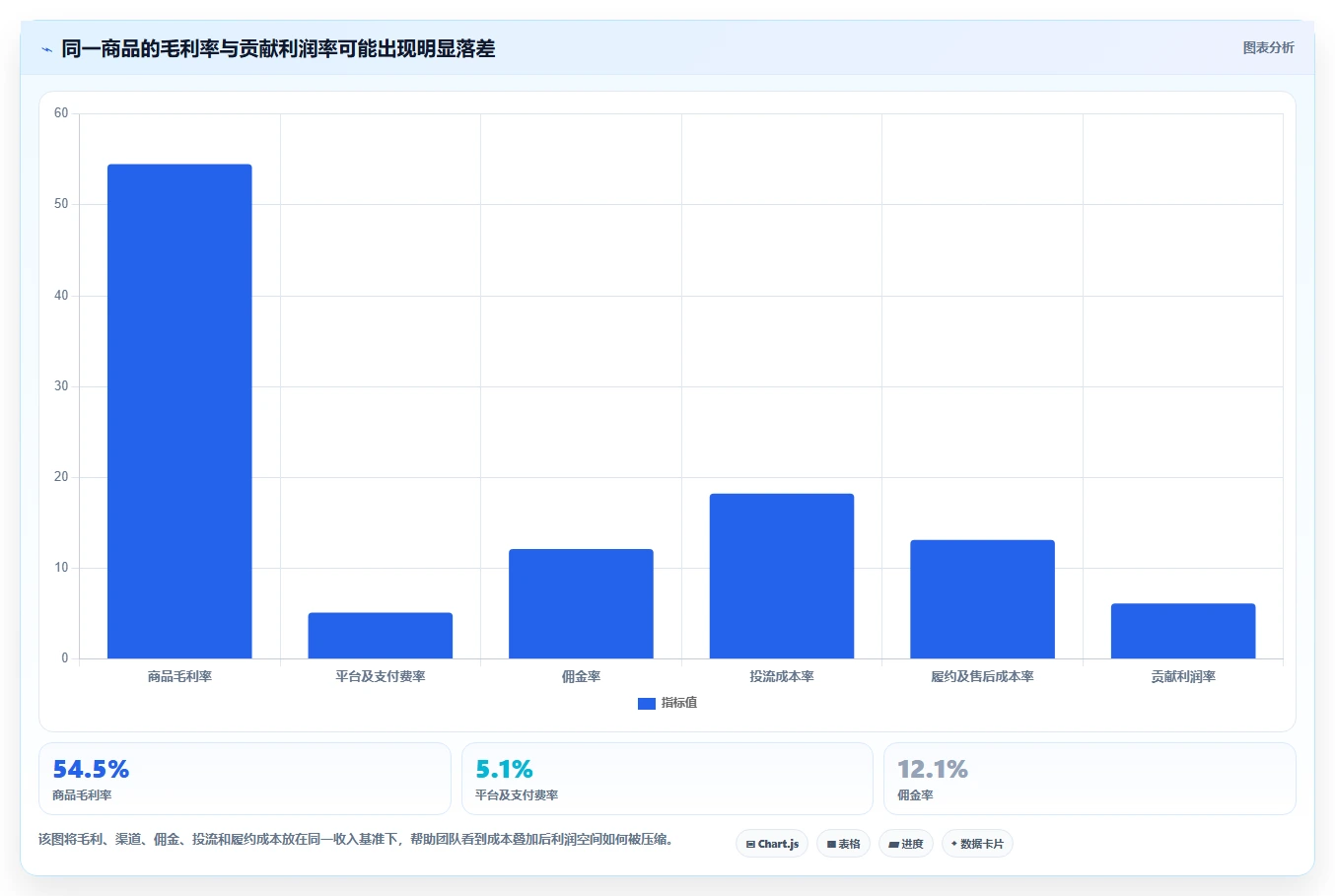Screen dimensions: 1335x896
Task: Select the 贡献利润率 bar
Action: [1183, 631]
